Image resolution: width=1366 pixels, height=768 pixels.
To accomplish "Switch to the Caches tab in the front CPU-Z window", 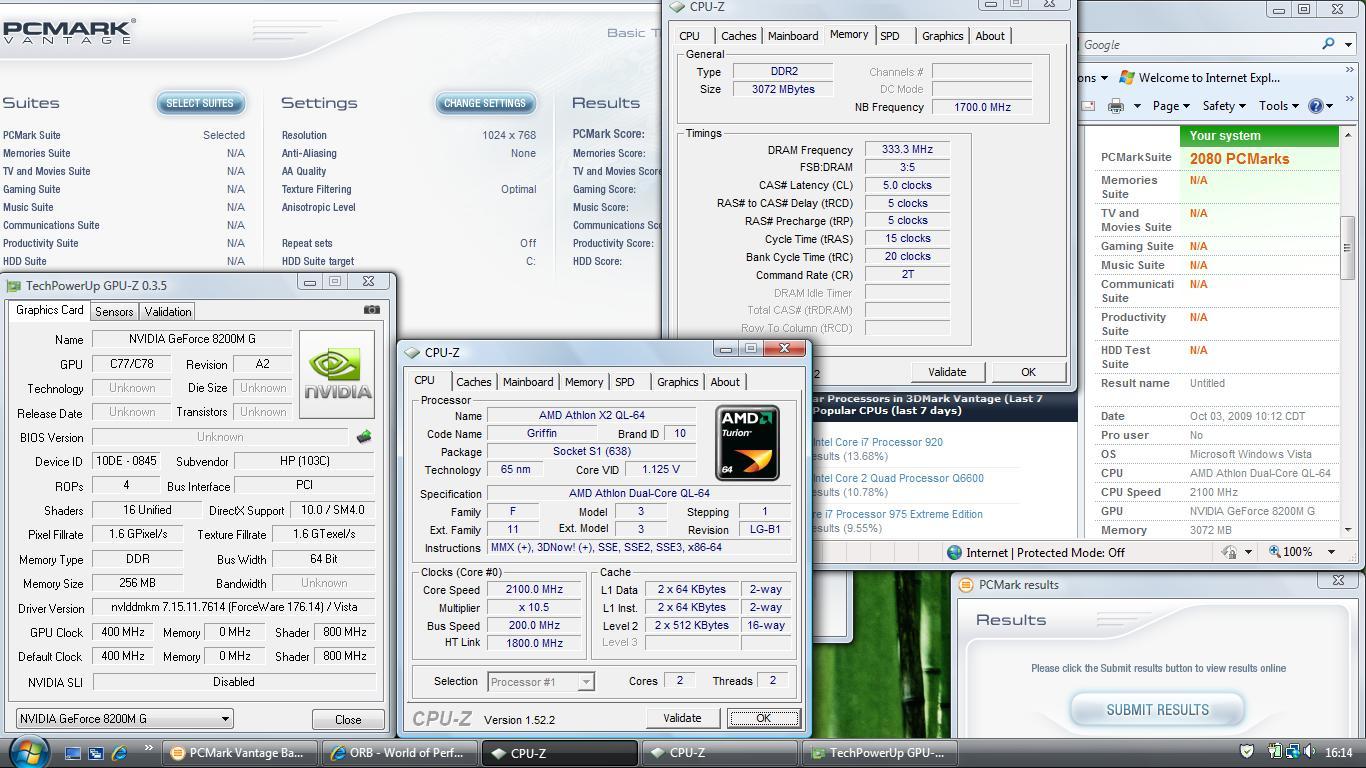I will (473, 382).
